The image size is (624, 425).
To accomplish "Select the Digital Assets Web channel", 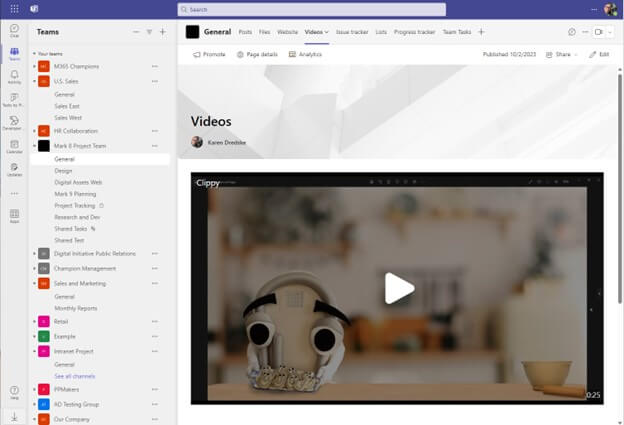I will 78,182.
